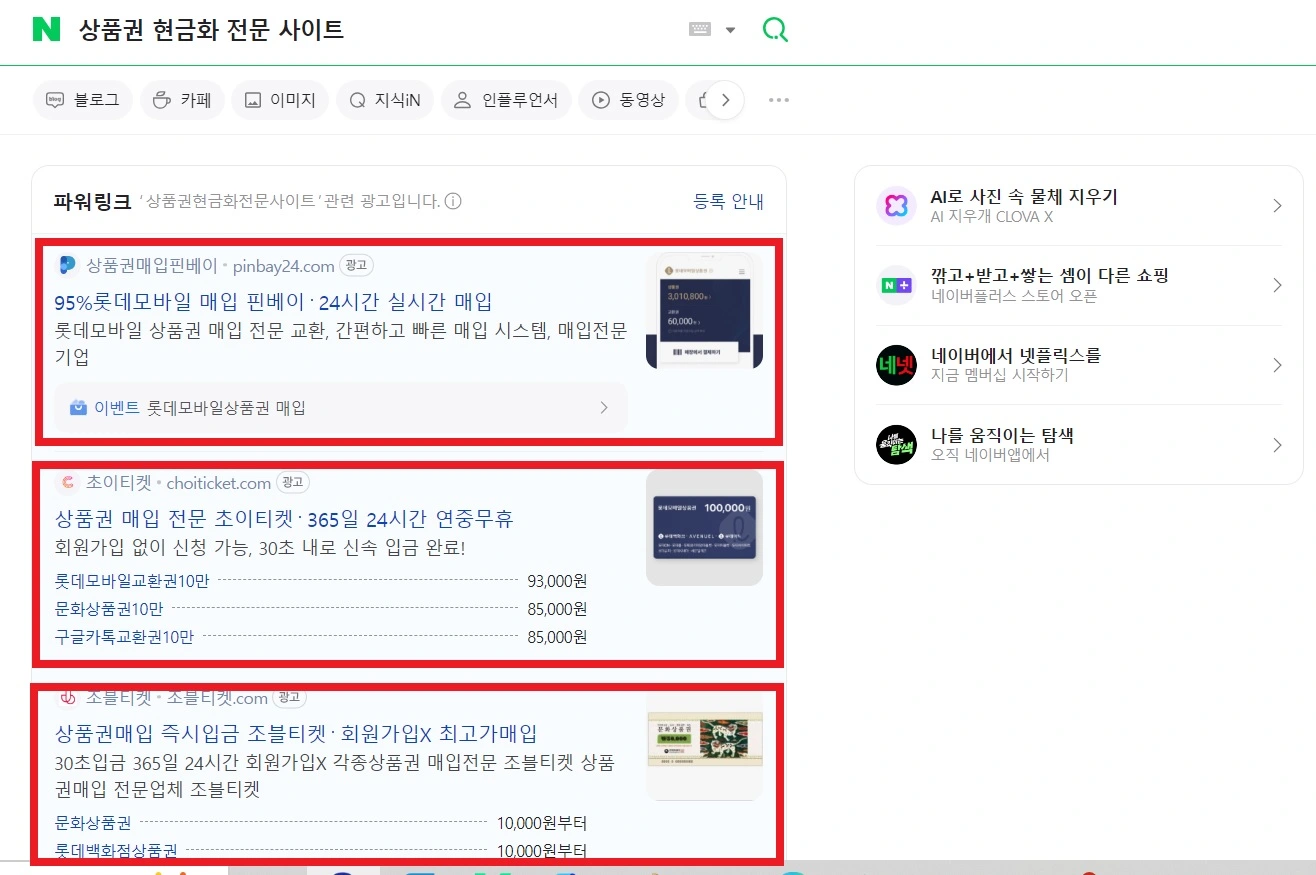
Task: Switch to the 이미지 tab
Action: pos(280,100)
